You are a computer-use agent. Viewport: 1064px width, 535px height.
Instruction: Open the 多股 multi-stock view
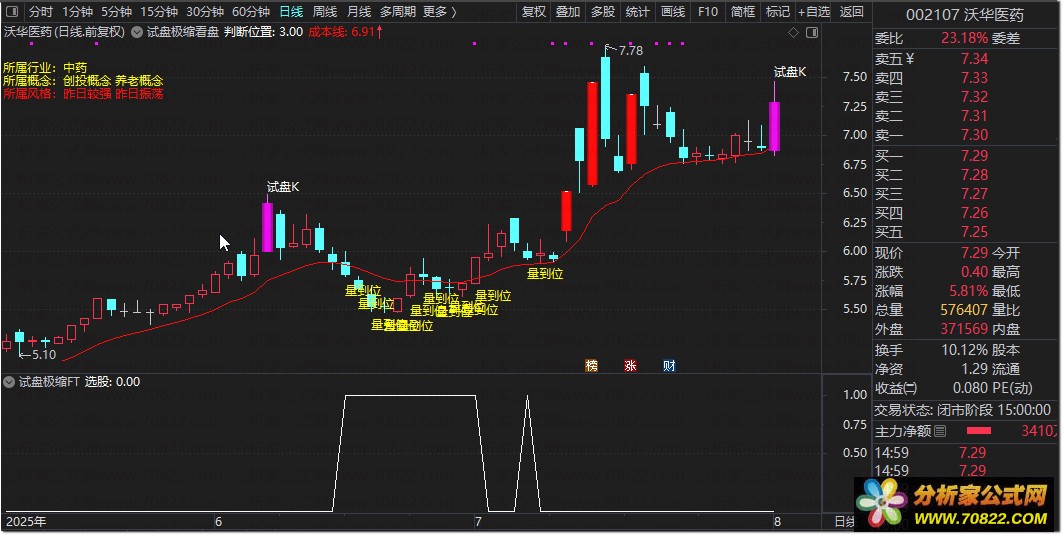pyautogui.click(x=603, y=12)
